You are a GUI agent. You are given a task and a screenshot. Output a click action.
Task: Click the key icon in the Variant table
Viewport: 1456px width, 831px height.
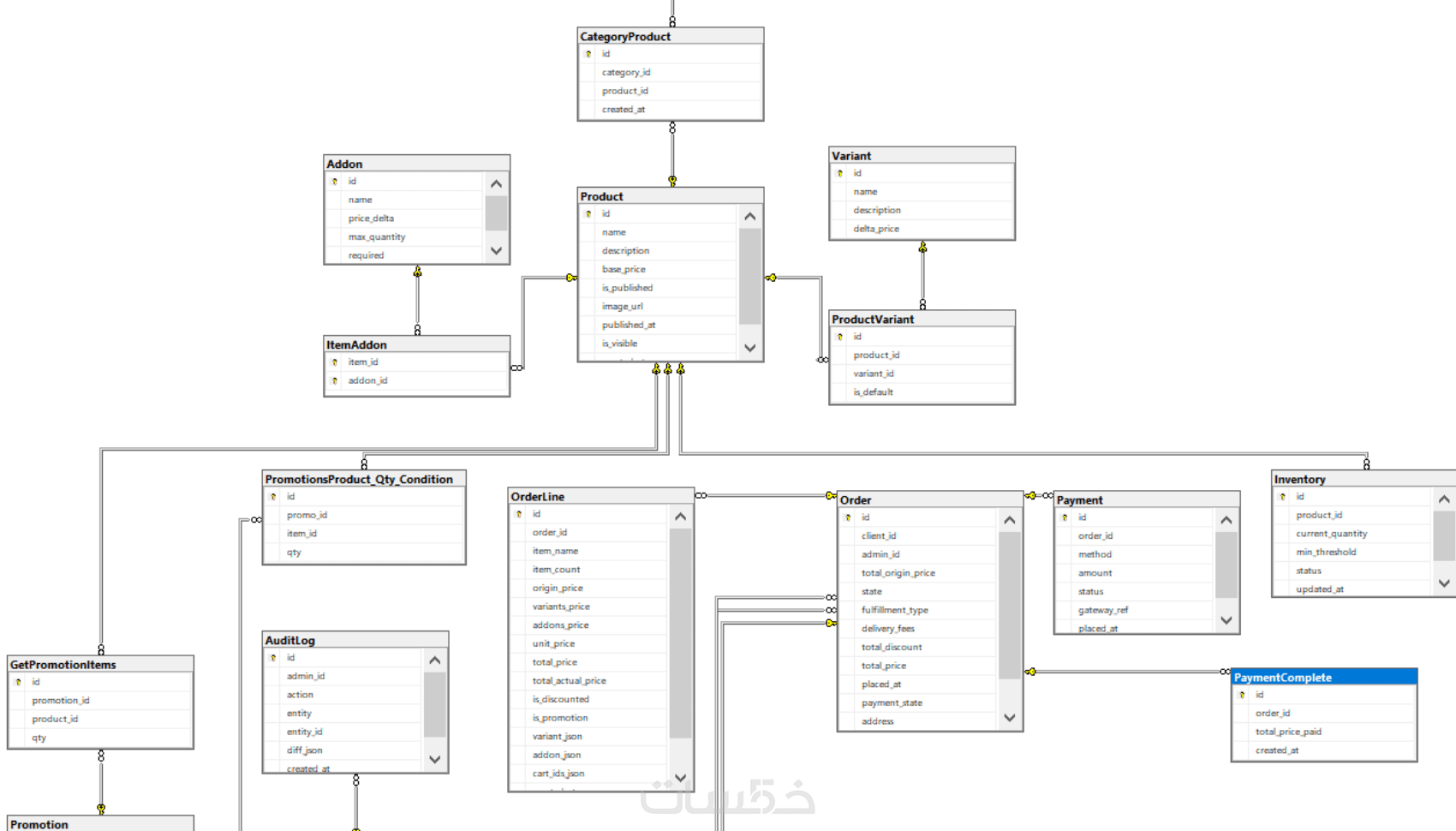[840, 173]
